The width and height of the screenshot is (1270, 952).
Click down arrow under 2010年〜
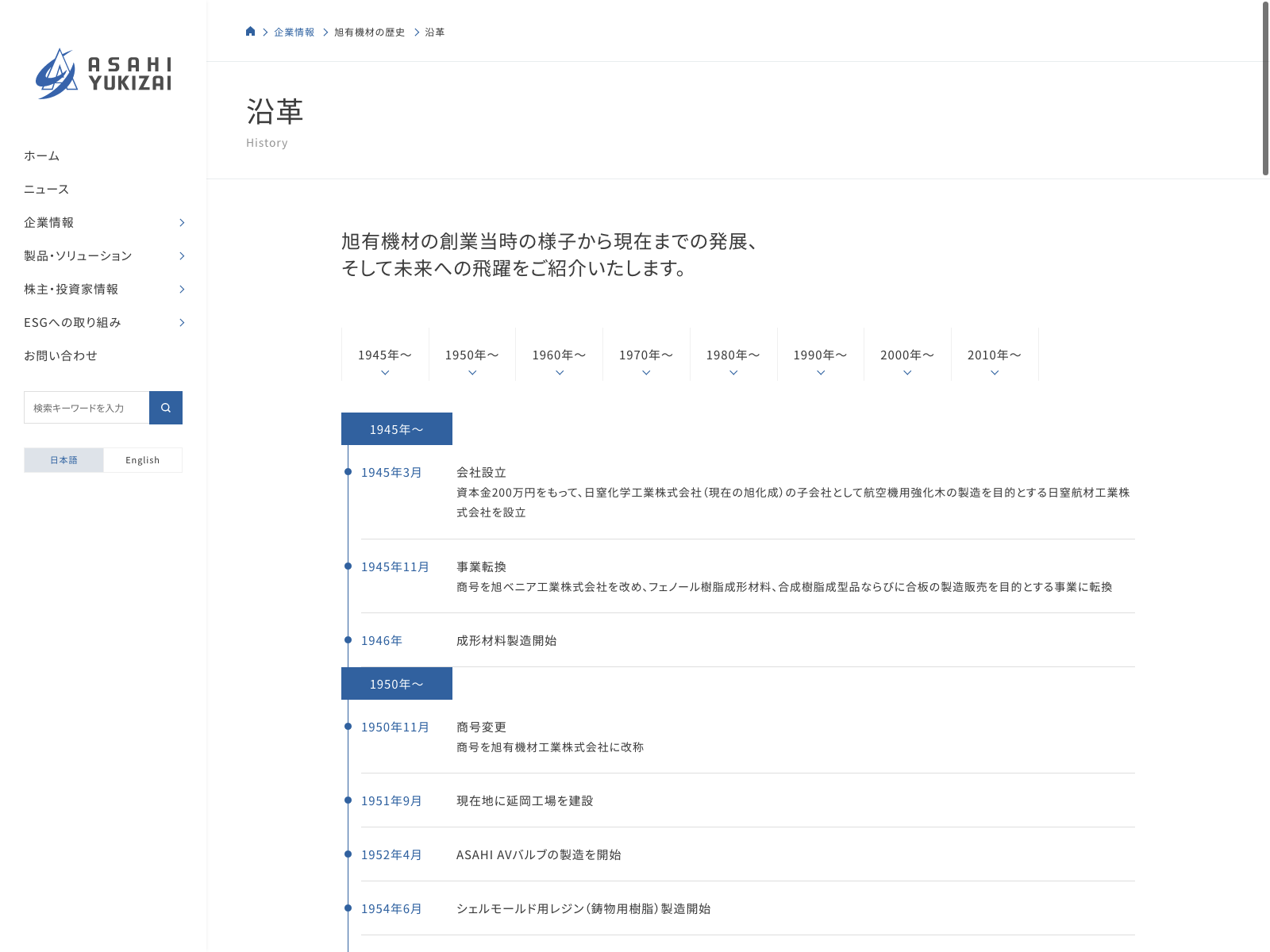[x=995, y=373]
